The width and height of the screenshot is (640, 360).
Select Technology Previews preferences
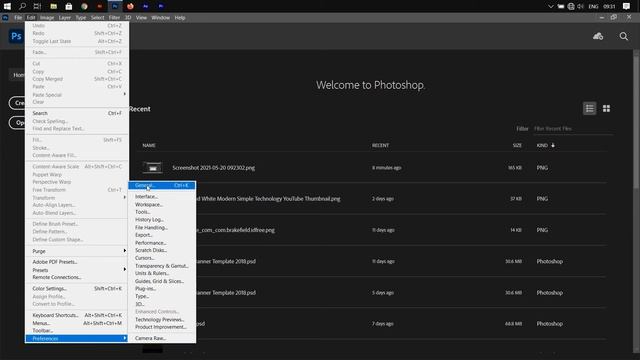(162, 320)
